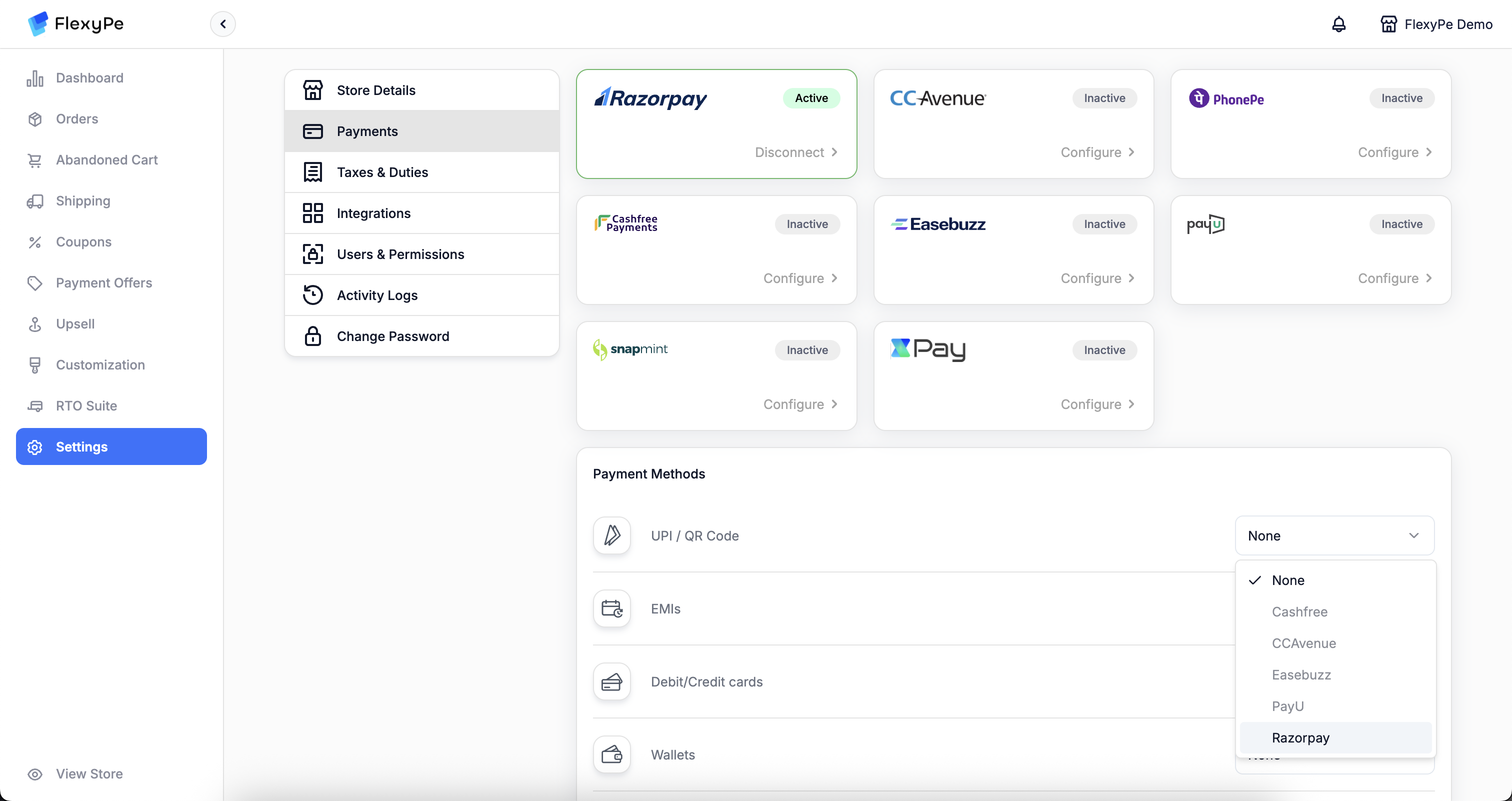
Task: Open UPI / QR Code gateway dropdown
Action: point(1334,535)
